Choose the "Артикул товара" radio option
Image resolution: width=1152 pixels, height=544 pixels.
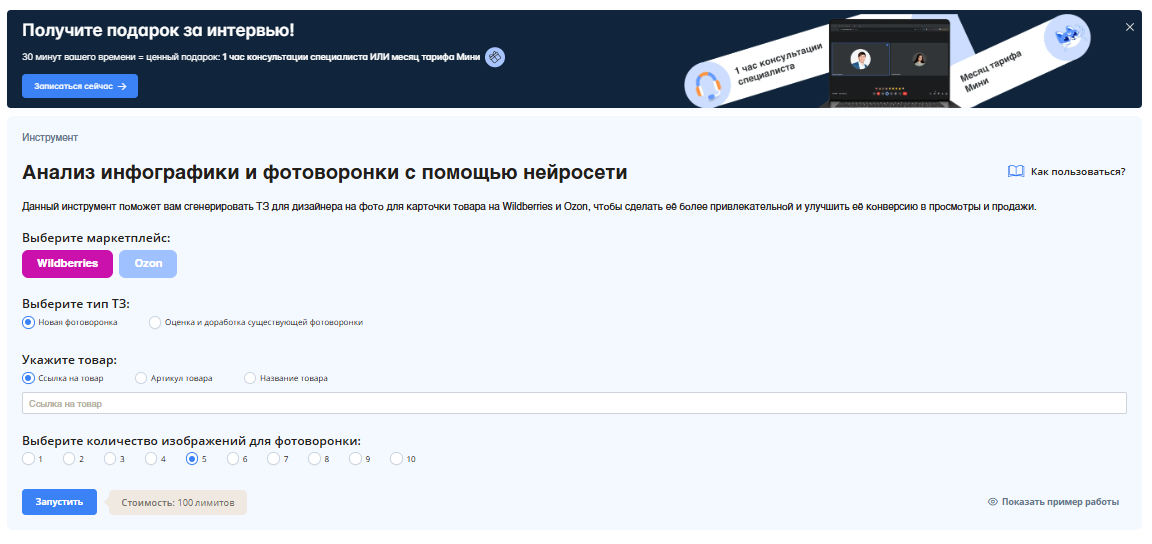click(141, 378)
